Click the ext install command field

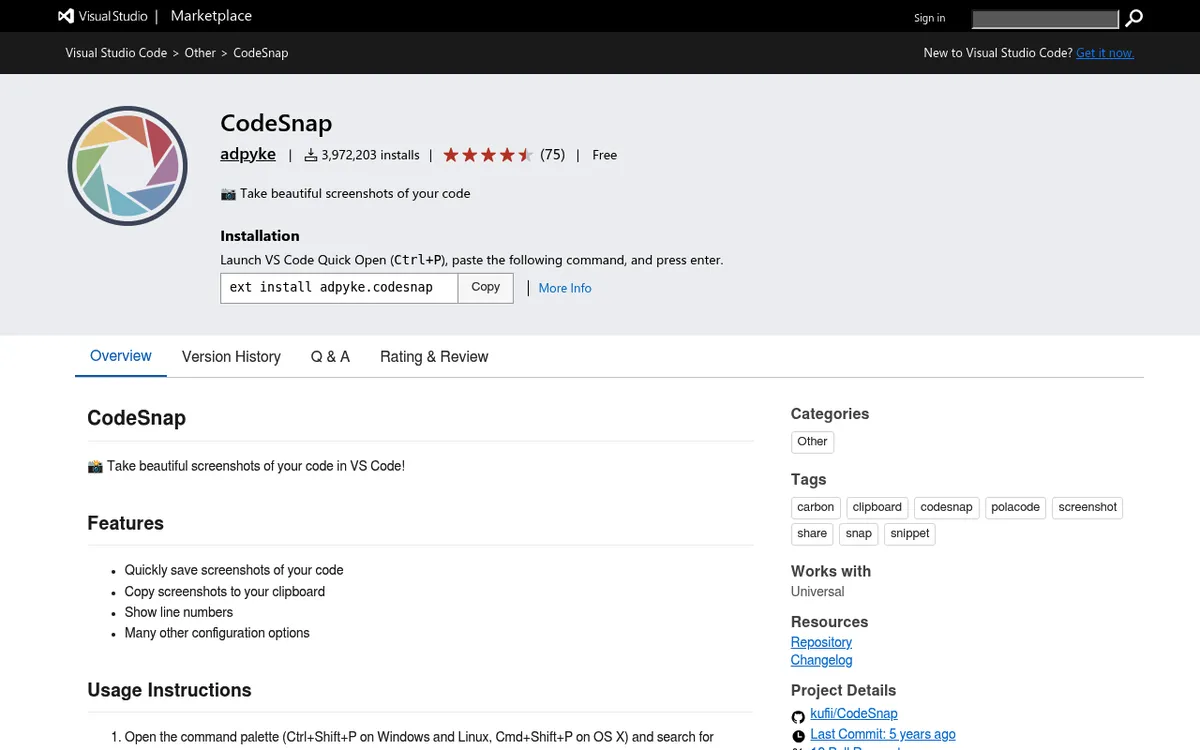[x=339, y=288]
